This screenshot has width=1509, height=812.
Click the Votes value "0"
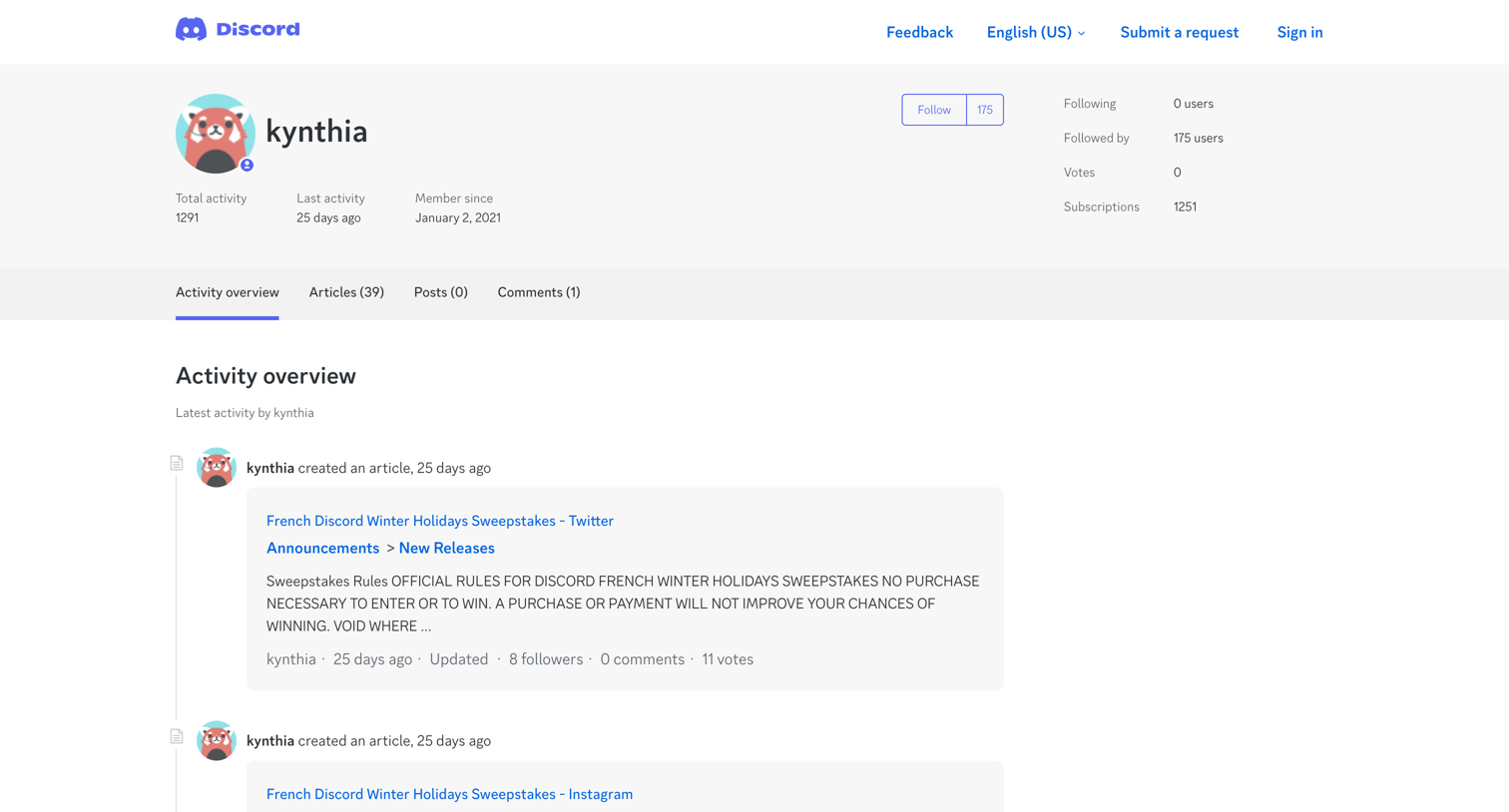(1178, 173)
